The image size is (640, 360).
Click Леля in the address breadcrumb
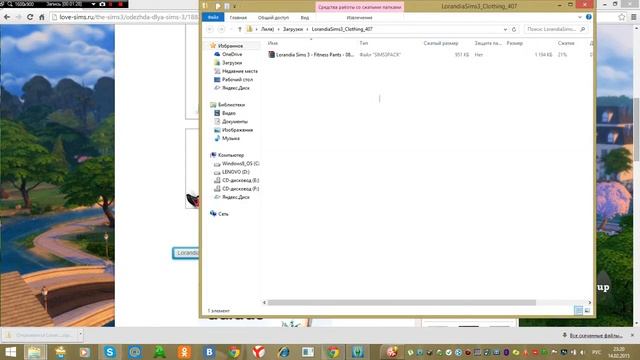[267, 29]
